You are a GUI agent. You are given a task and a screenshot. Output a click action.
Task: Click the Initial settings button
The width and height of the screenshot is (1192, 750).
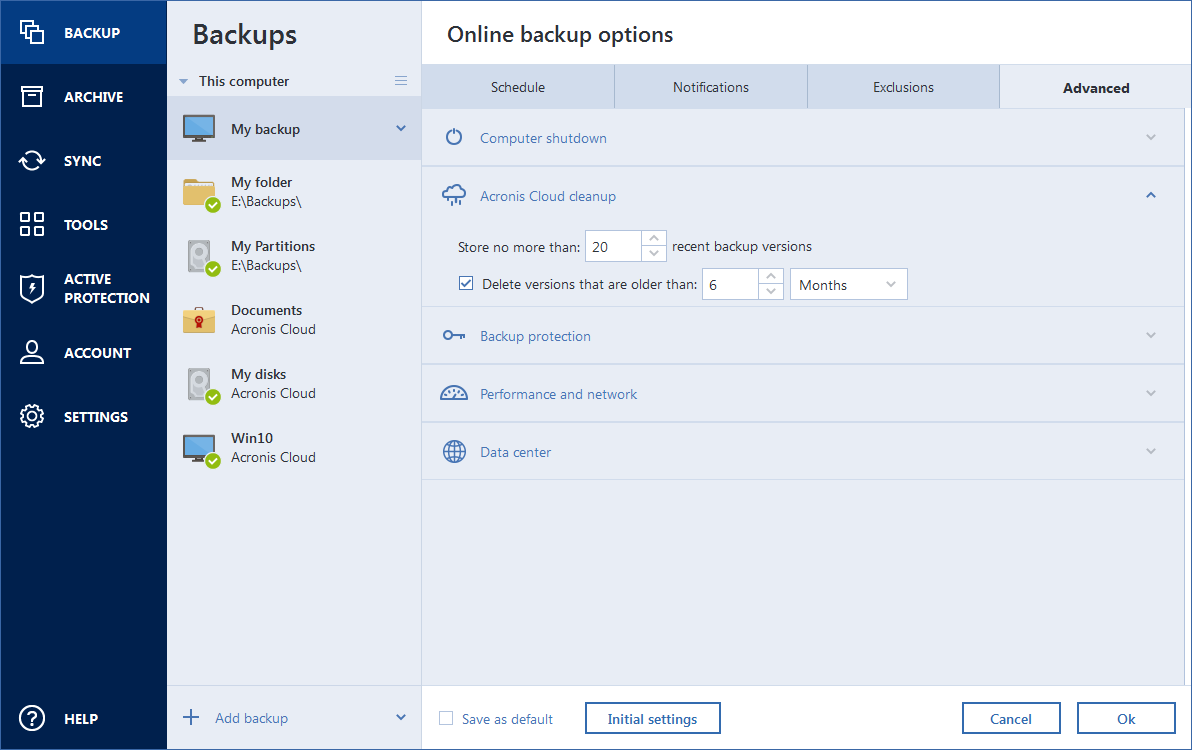[x=652, y=718]
